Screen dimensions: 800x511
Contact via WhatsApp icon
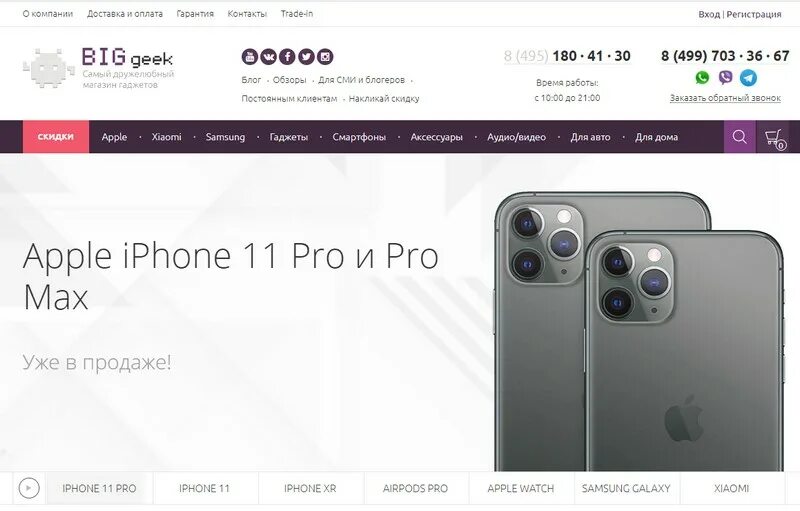pos(703,78)
